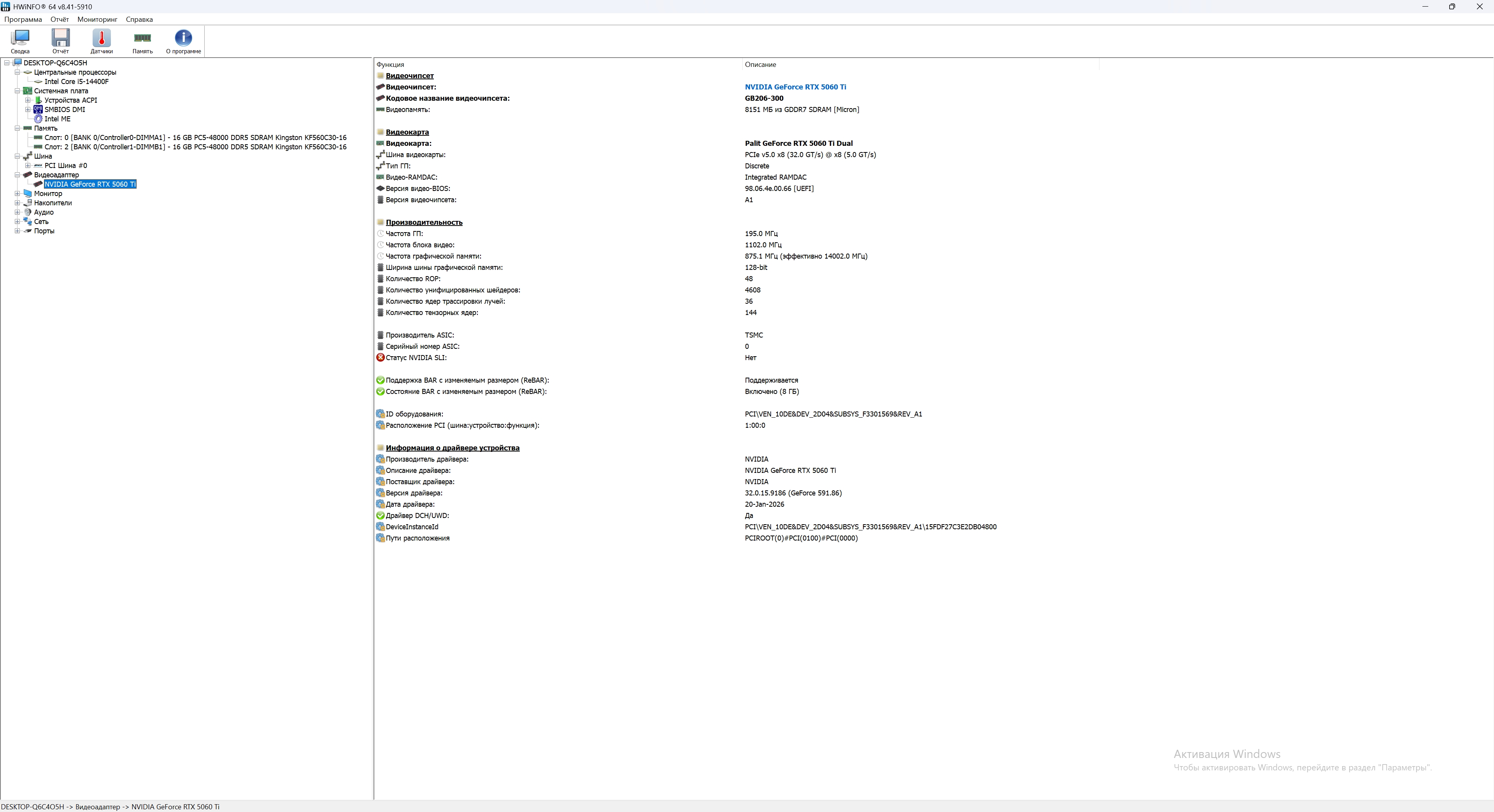Click the NVIDIA GeForce RTX 5060 Ti link
The height and width of the screenshot is (812, 1494).
[795, 87]
